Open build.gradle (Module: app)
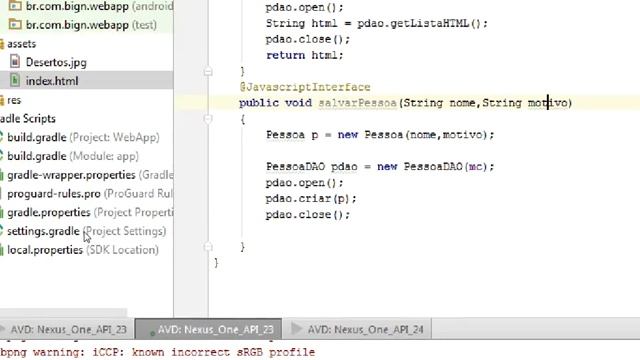Screen dimensions: 640x360 click(73, 156)
